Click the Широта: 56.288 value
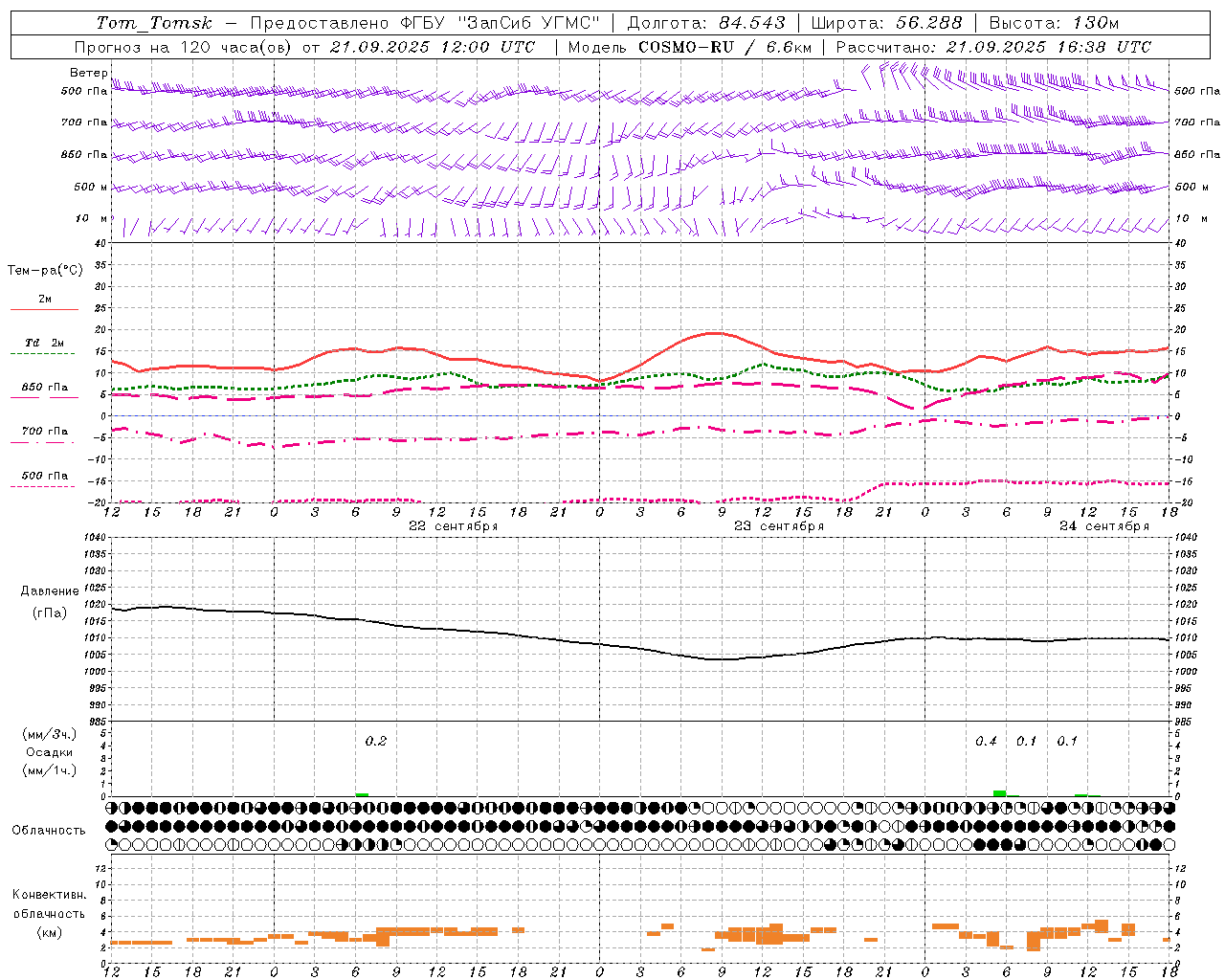Viewport: 1225px width, 980px height. click(x=887, y=23)
